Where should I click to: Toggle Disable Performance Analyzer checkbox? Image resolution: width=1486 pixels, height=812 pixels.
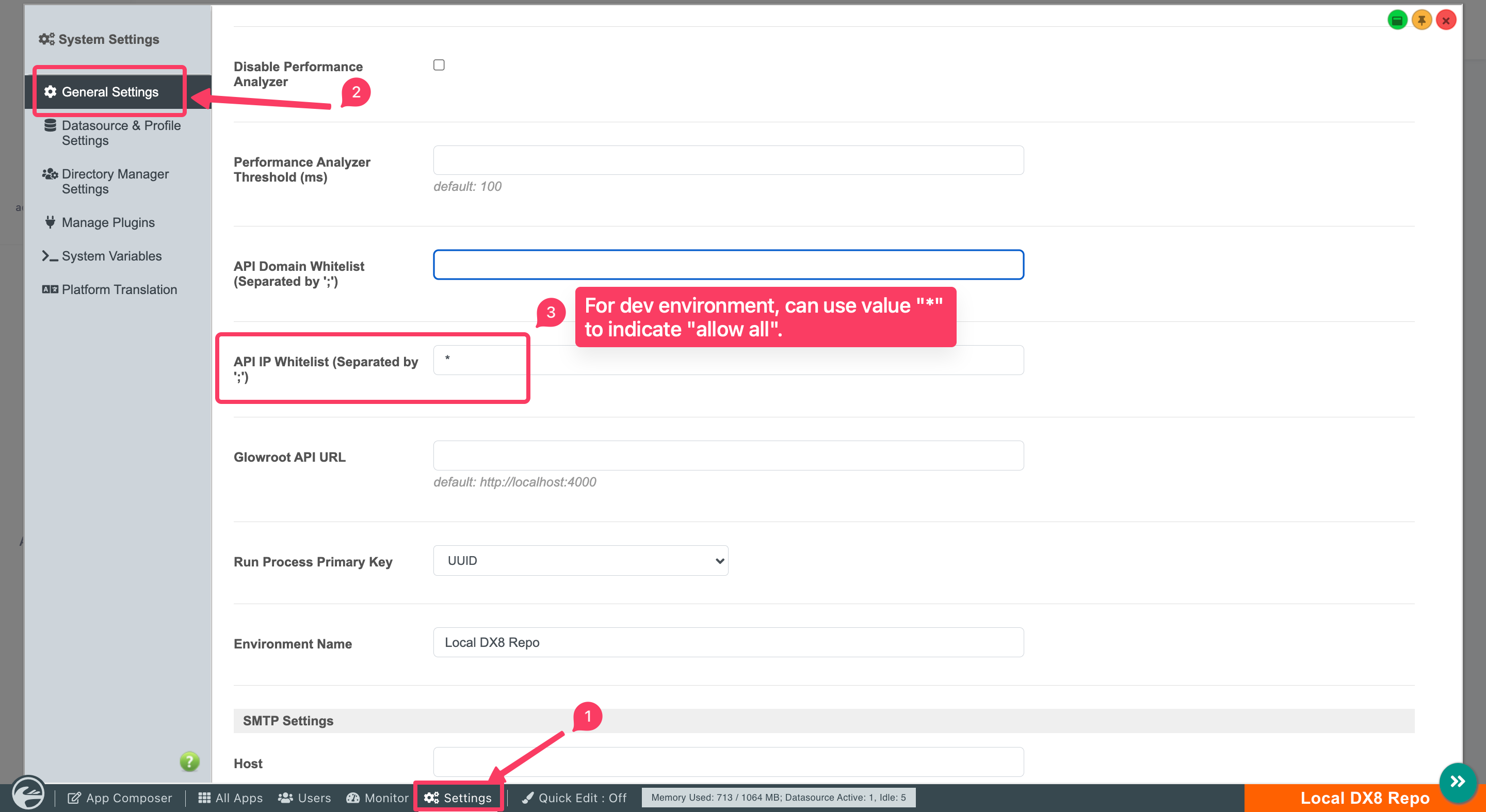point(439,65)
